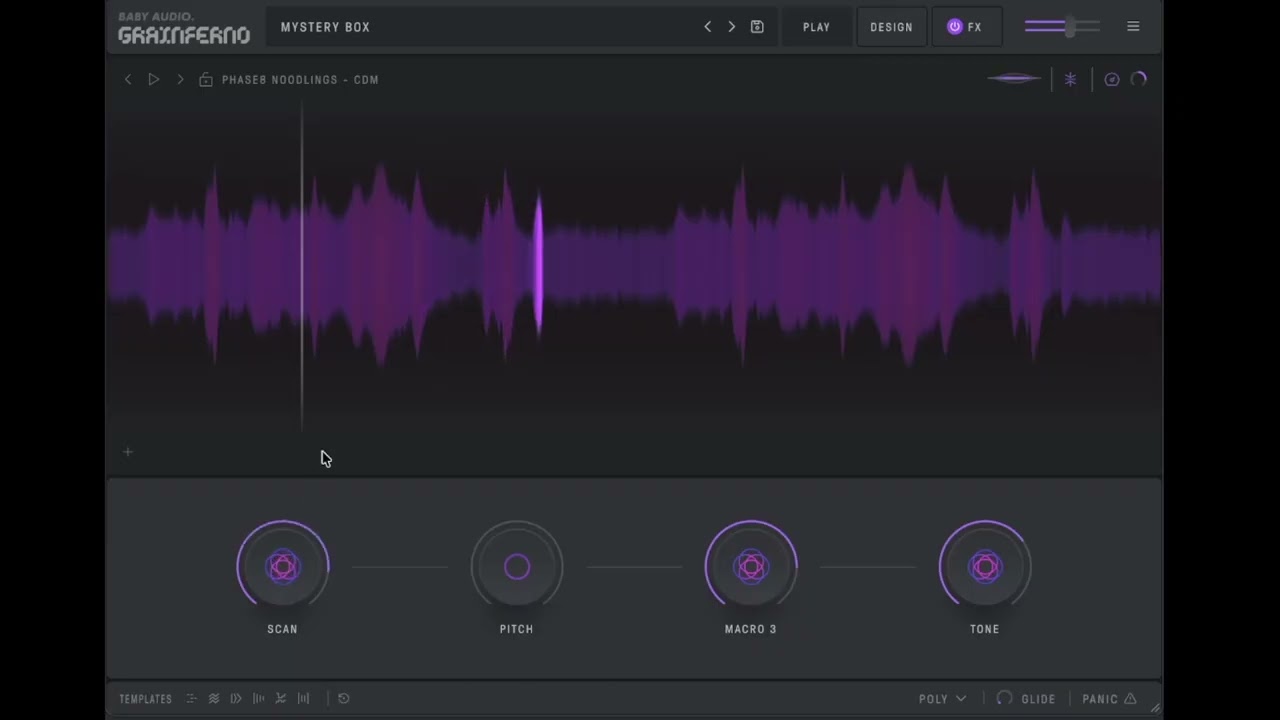Click the grain shape lens display
Viewport: 1280px width, 720px height.
click(x=1014, y=79)
